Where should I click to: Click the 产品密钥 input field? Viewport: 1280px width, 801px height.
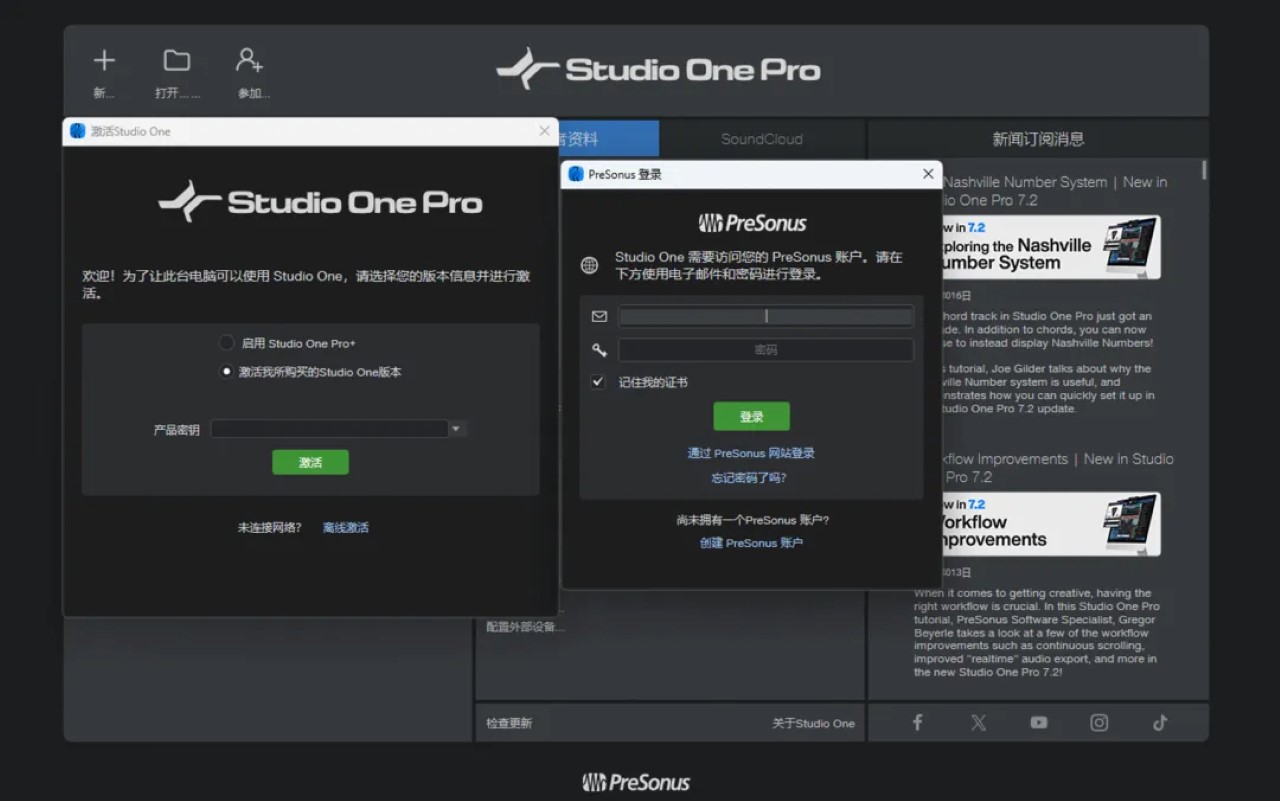pos(329,429)
